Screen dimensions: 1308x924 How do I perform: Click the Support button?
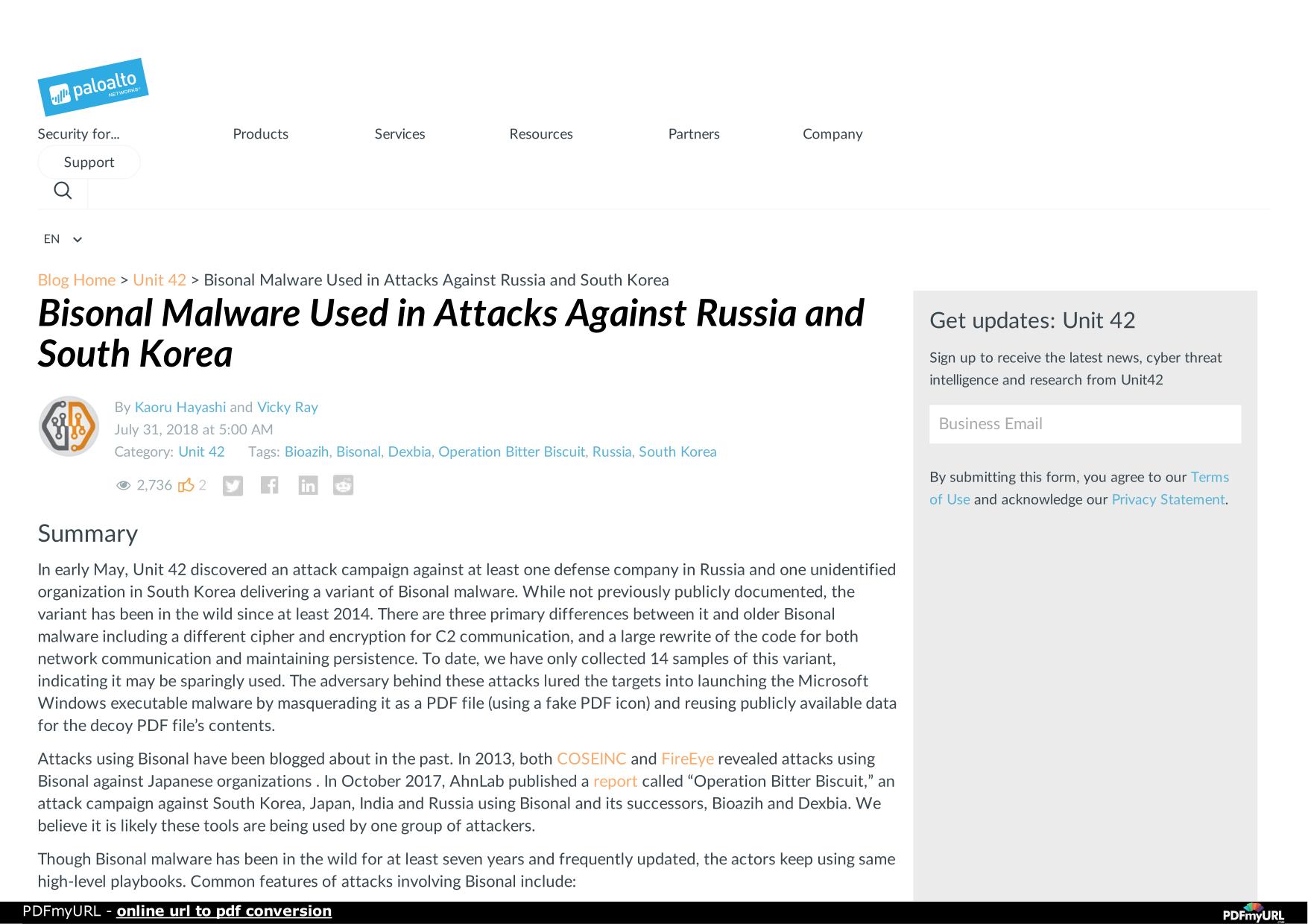point(89,162)
